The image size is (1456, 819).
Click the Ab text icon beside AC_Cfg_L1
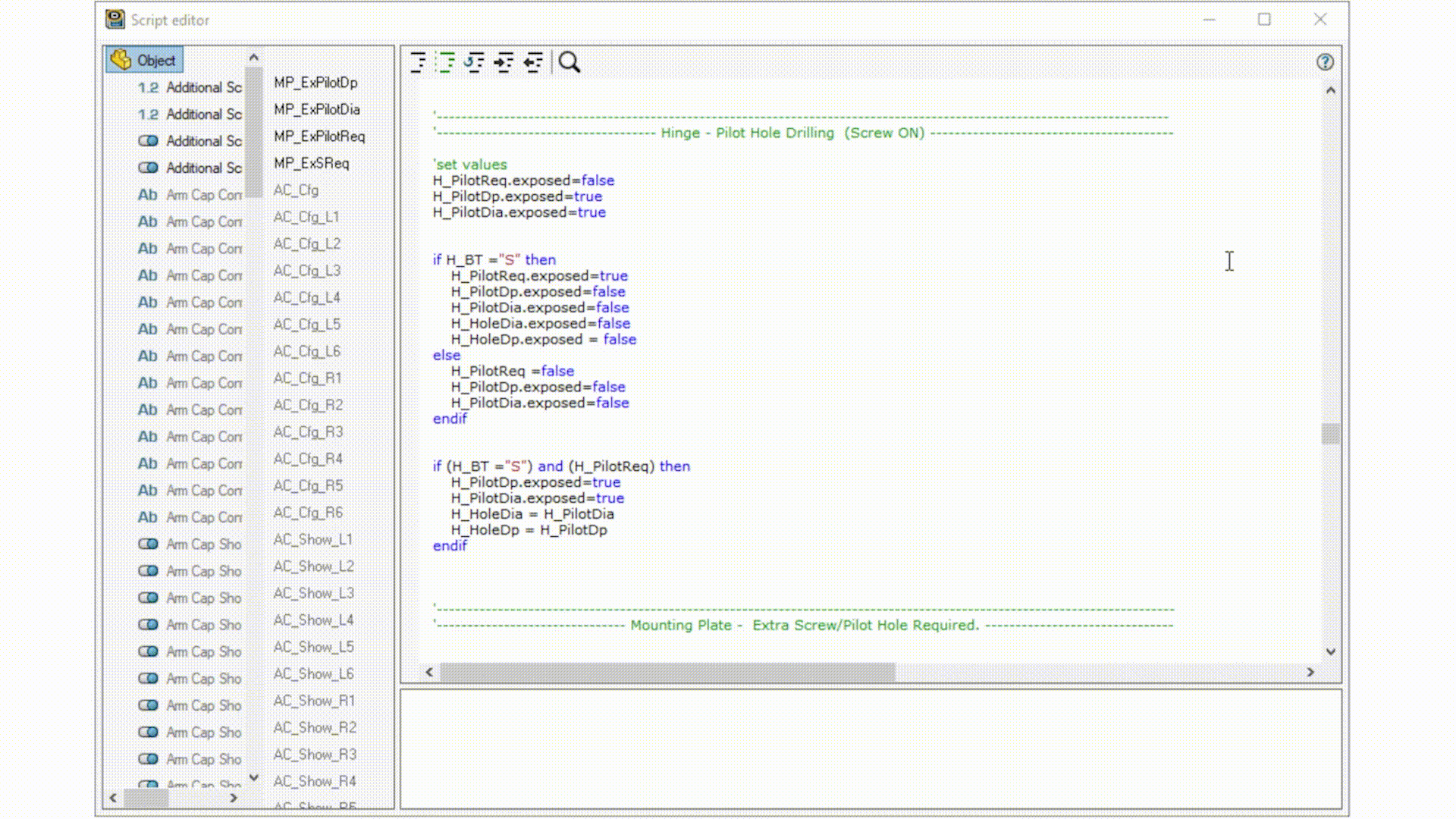[147, 221]
